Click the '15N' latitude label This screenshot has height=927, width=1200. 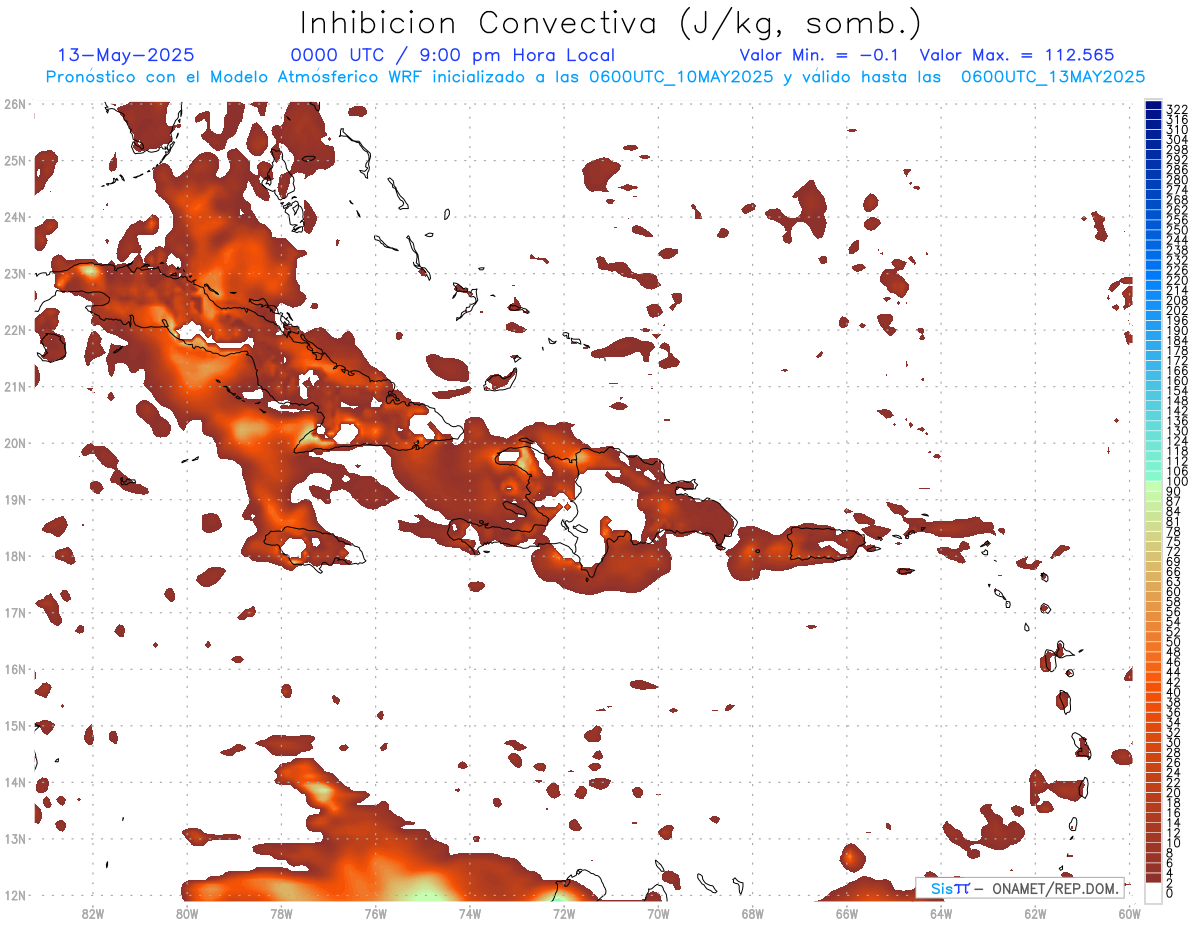[x=14, y=725]
